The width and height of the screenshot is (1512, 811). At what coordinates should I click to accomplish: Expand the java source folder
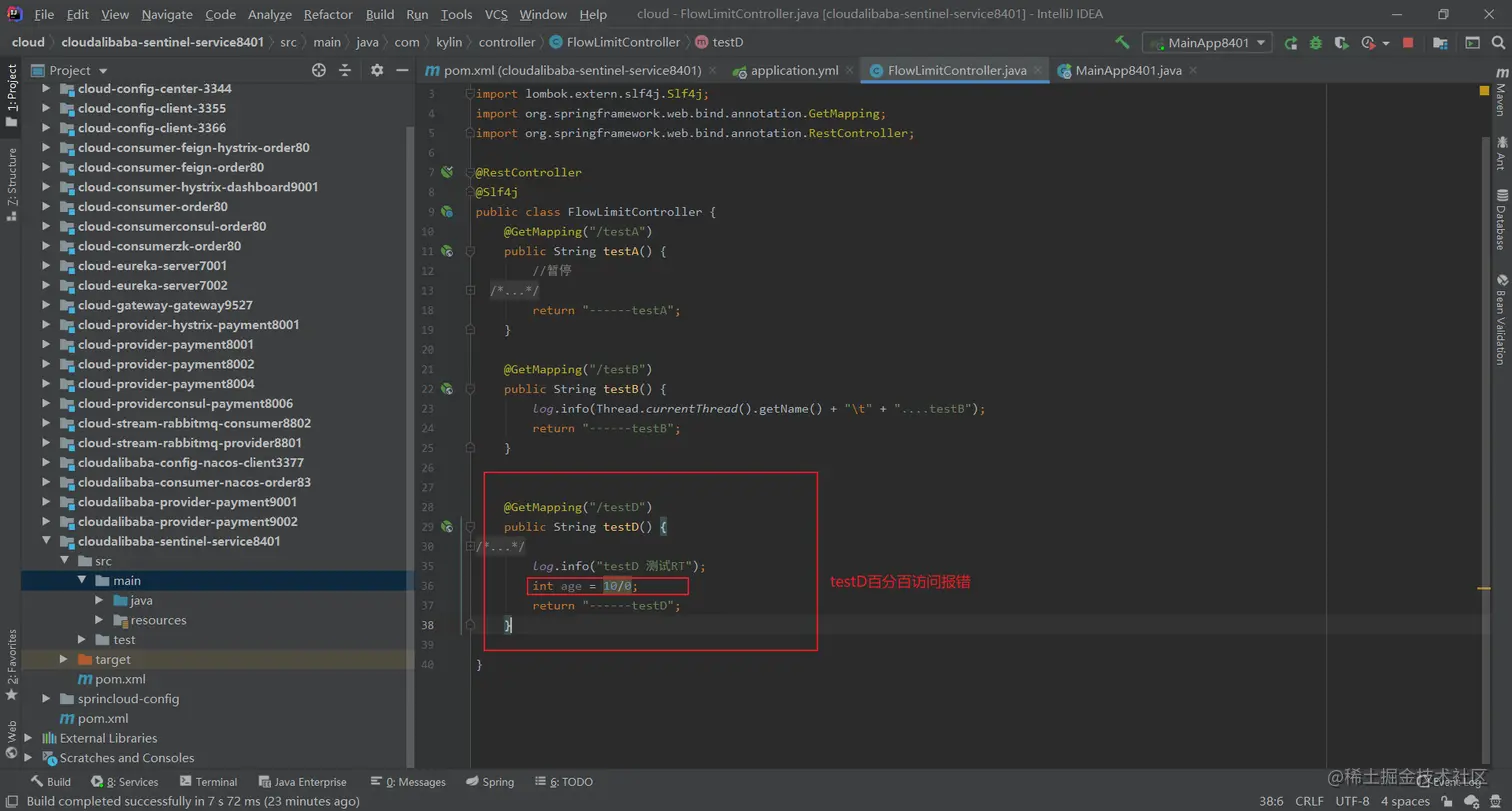pos(99,600)
